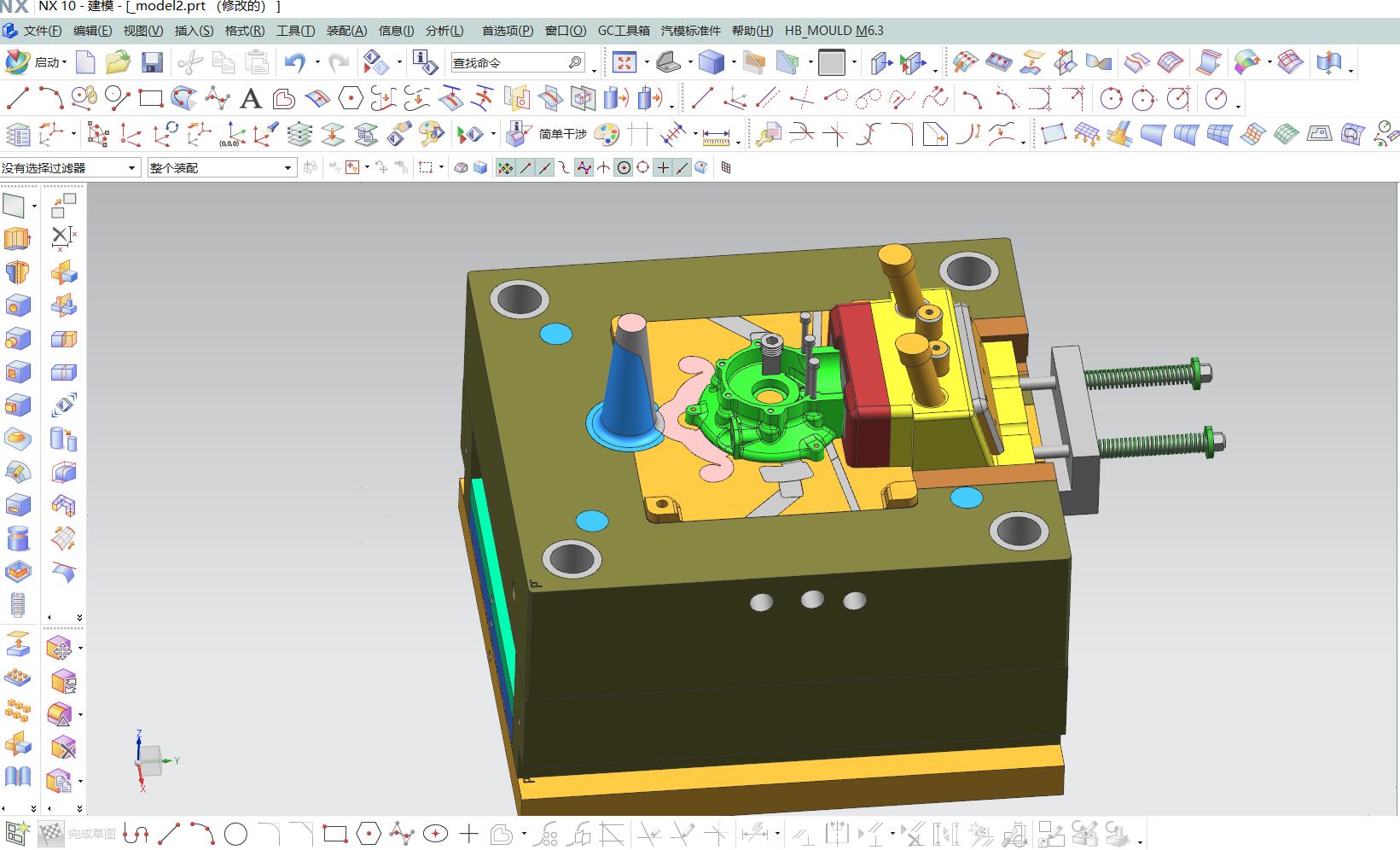Click the Circle sketch tool in bottom toolbar
1400x850 pixels.
coord(236,834)
